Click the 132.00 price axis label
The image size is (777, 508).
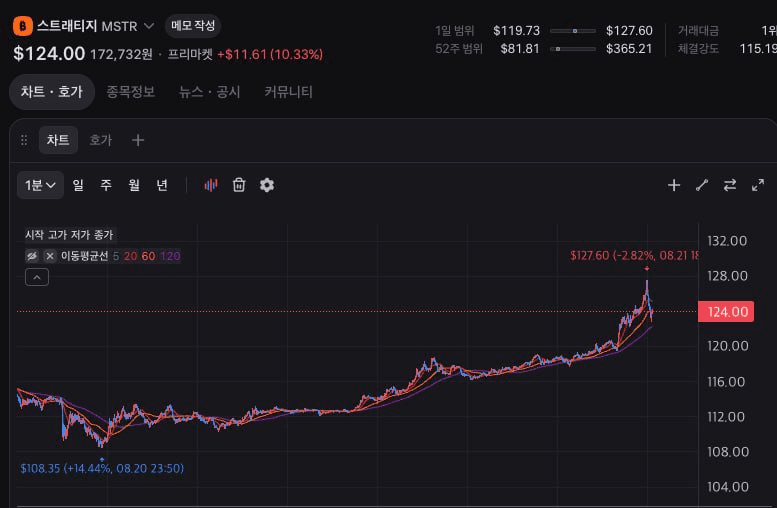[x=727, y=241]
